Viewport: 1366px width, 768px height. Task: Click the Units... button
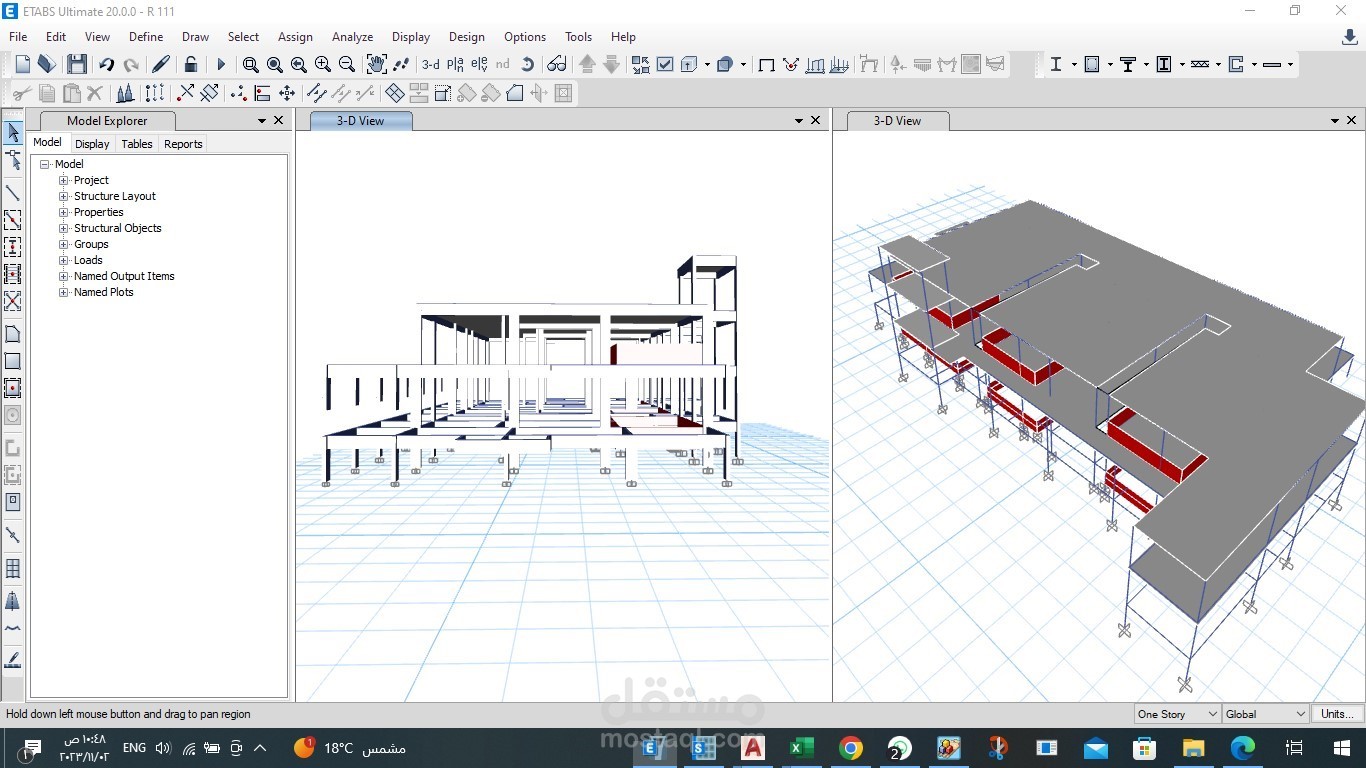1336,714
